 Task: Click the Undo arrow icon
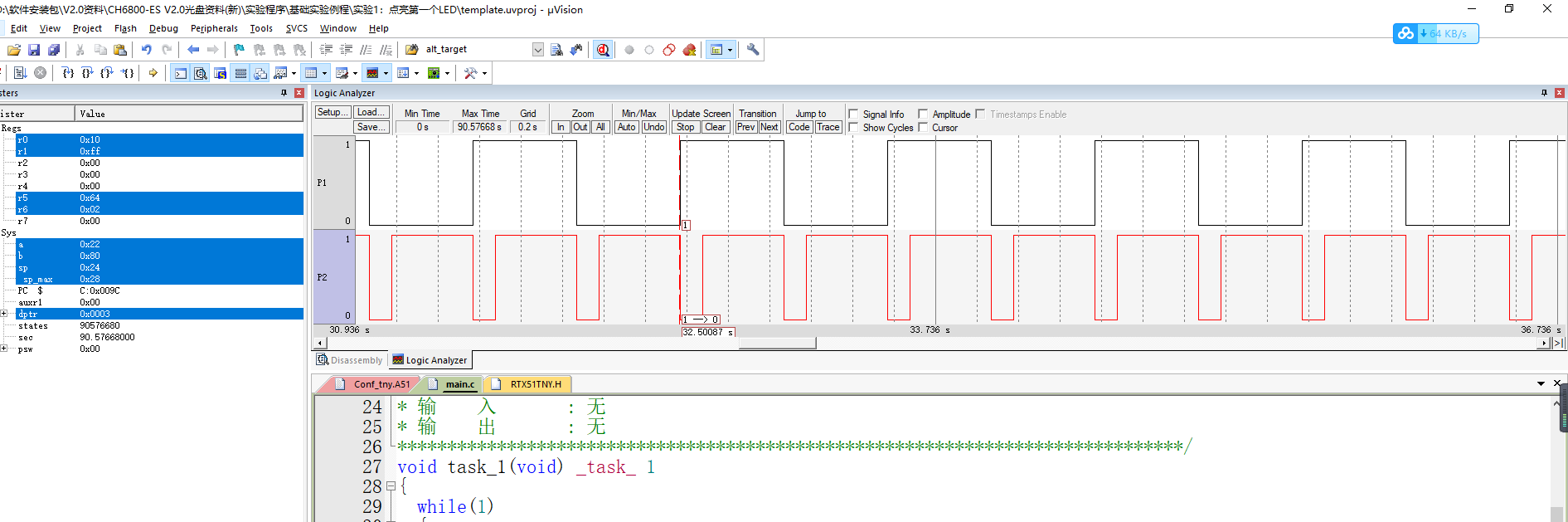click(x=147, y=50)
